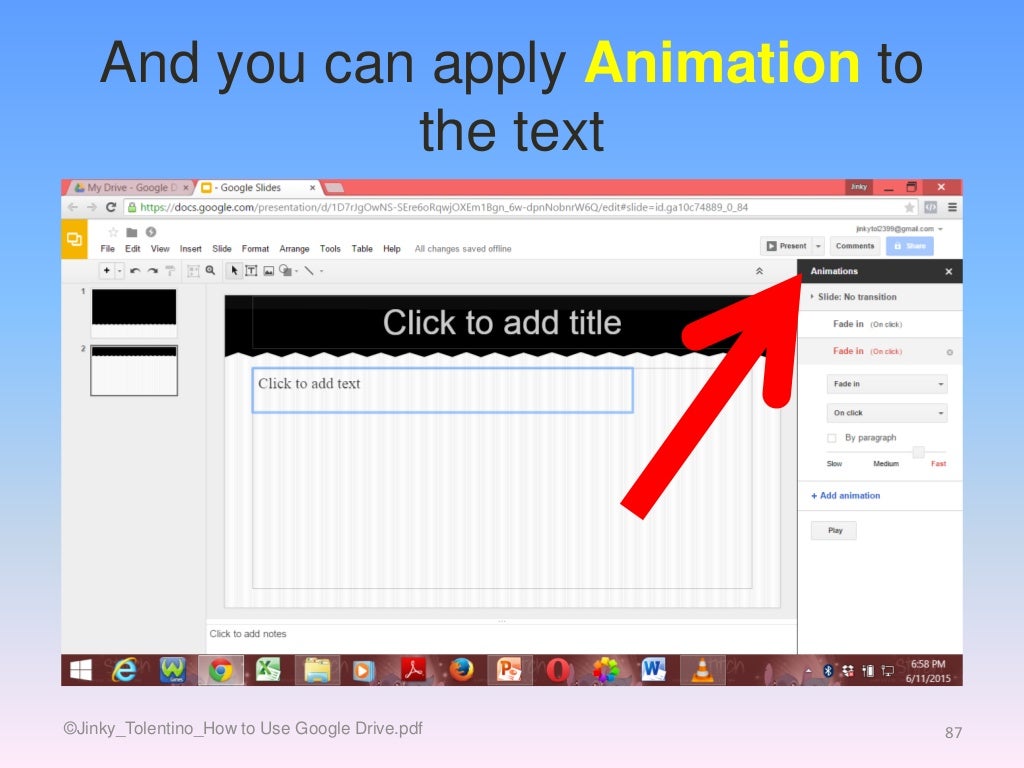The width and height of the screenshot is (1024, 768).
Task: Click the animation speed slider handle
Action: click(x=919, y=452)
